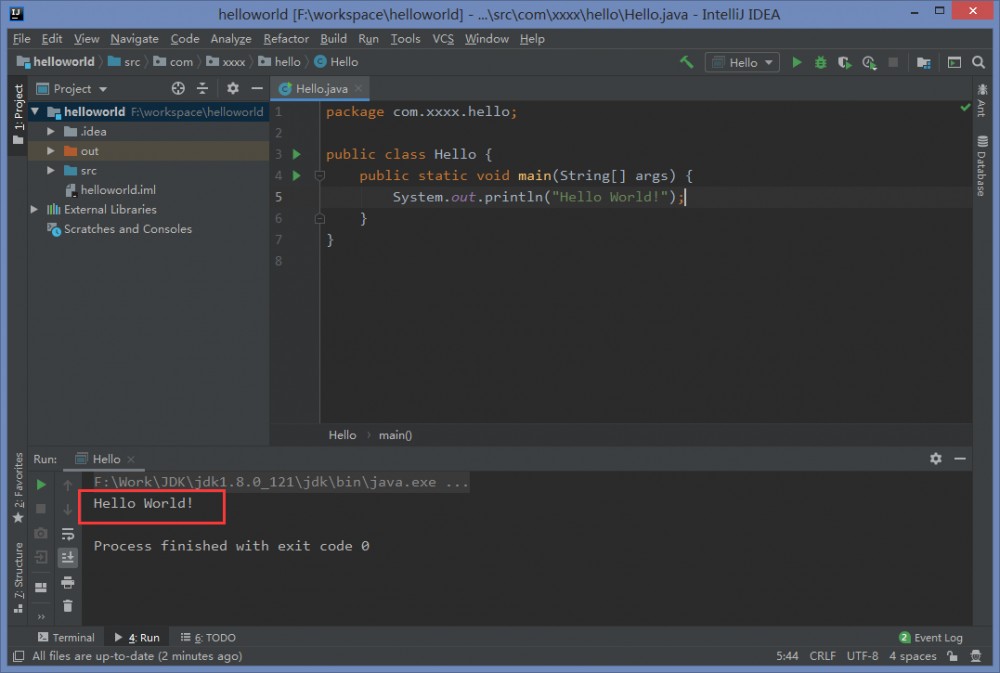
Task: Run the Hello application with the green Run icon
Action: coord(797,62)
